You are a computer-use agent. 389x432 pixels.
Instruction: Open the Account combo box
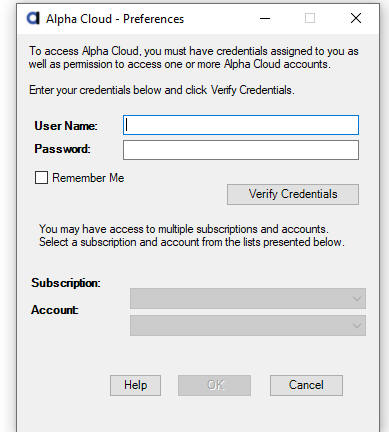248,325
